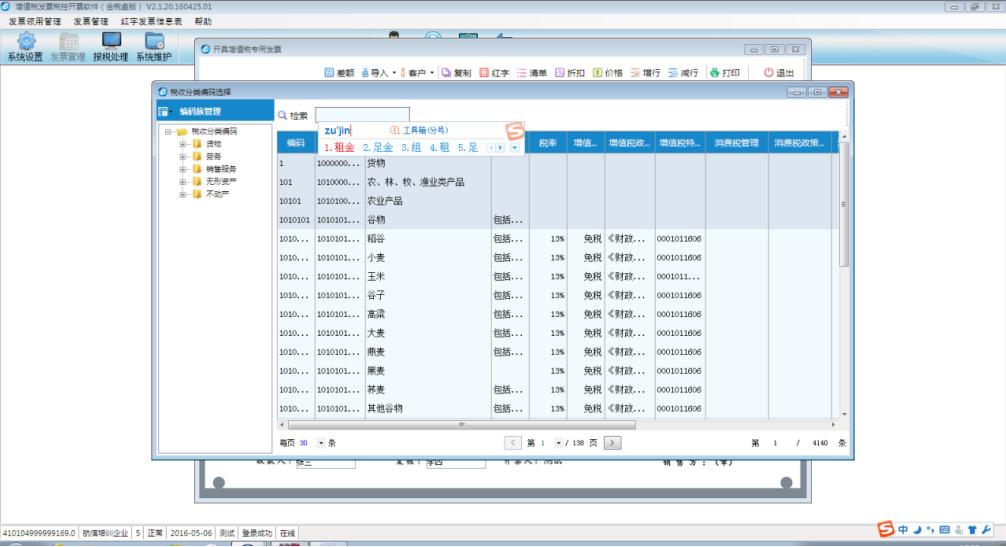Click the 系统设置 gear icon
The image size is (1006, 547).
pyautogui.click(x=25, y=41)
